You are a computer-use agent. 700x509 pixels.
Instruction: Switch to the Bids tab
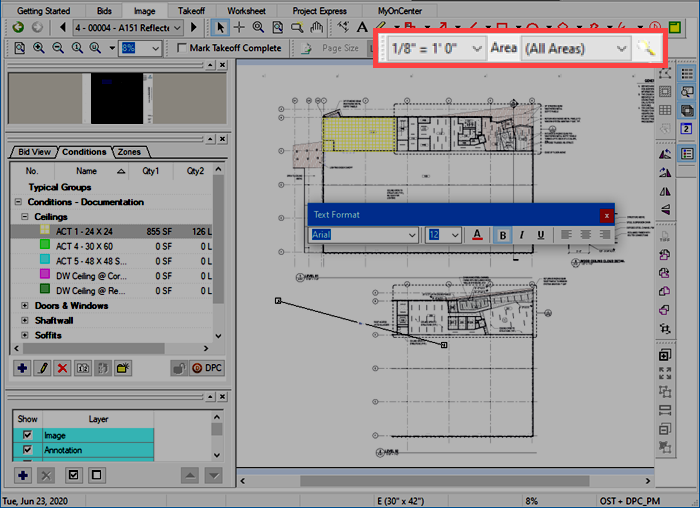(x=104, y=11)
